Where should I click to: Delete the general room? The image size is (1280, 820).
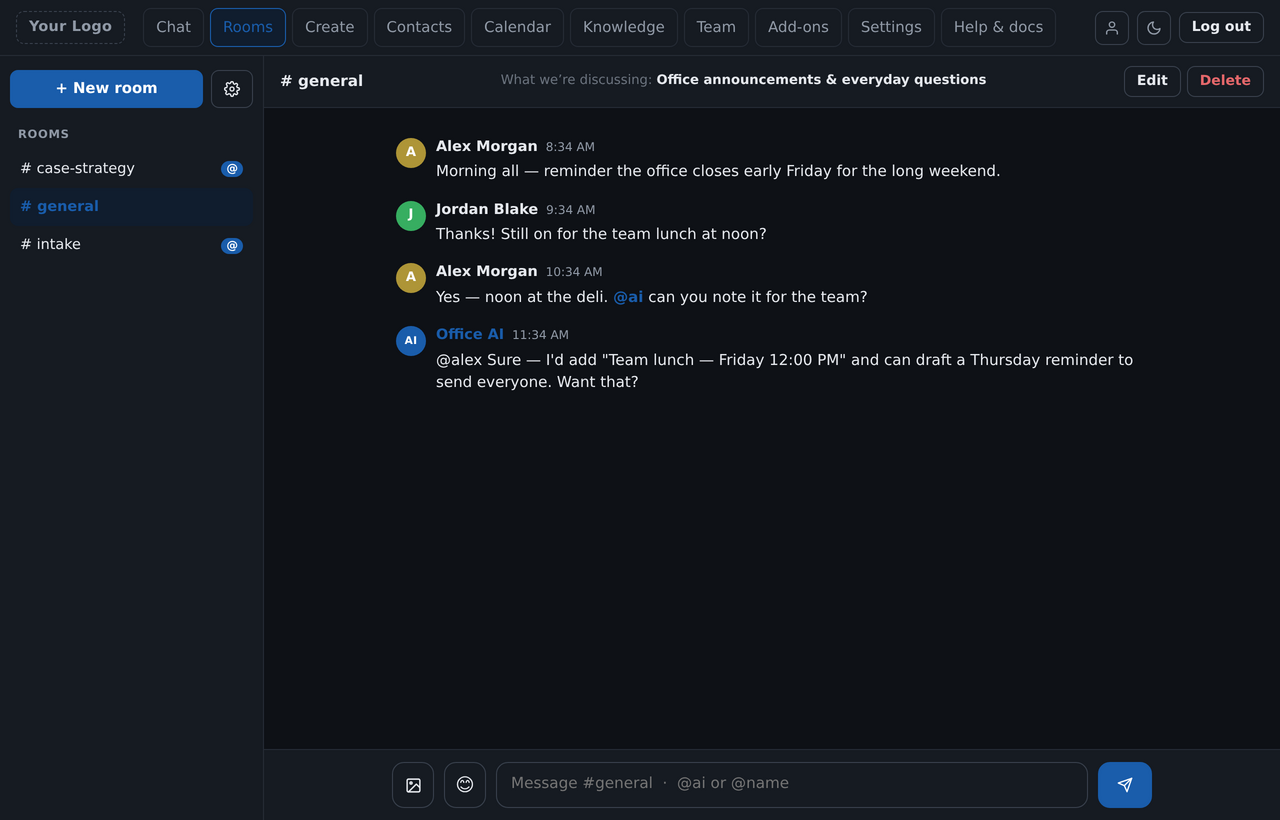pos(1225,81)
